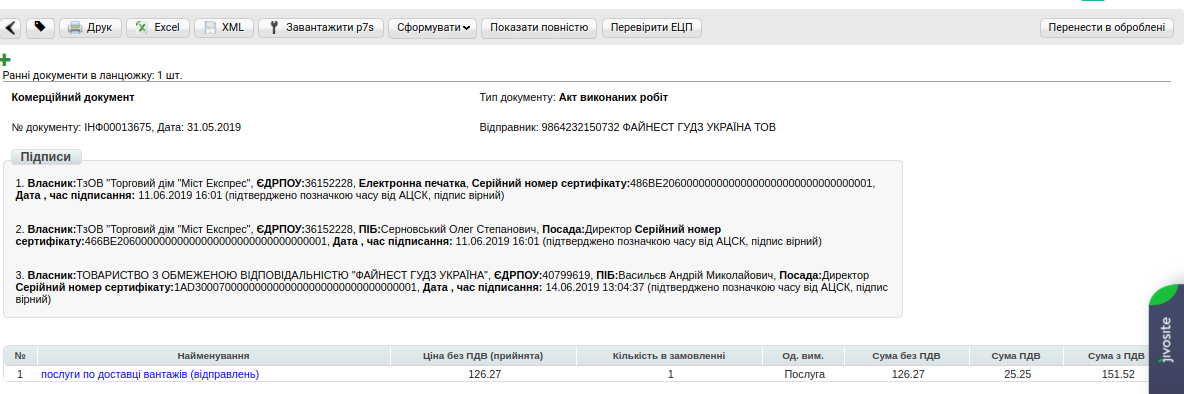This screenshot has width=1184, height=394.
Task: Verify signature with Перевірити ЕЦП
Action: (652, 28)
